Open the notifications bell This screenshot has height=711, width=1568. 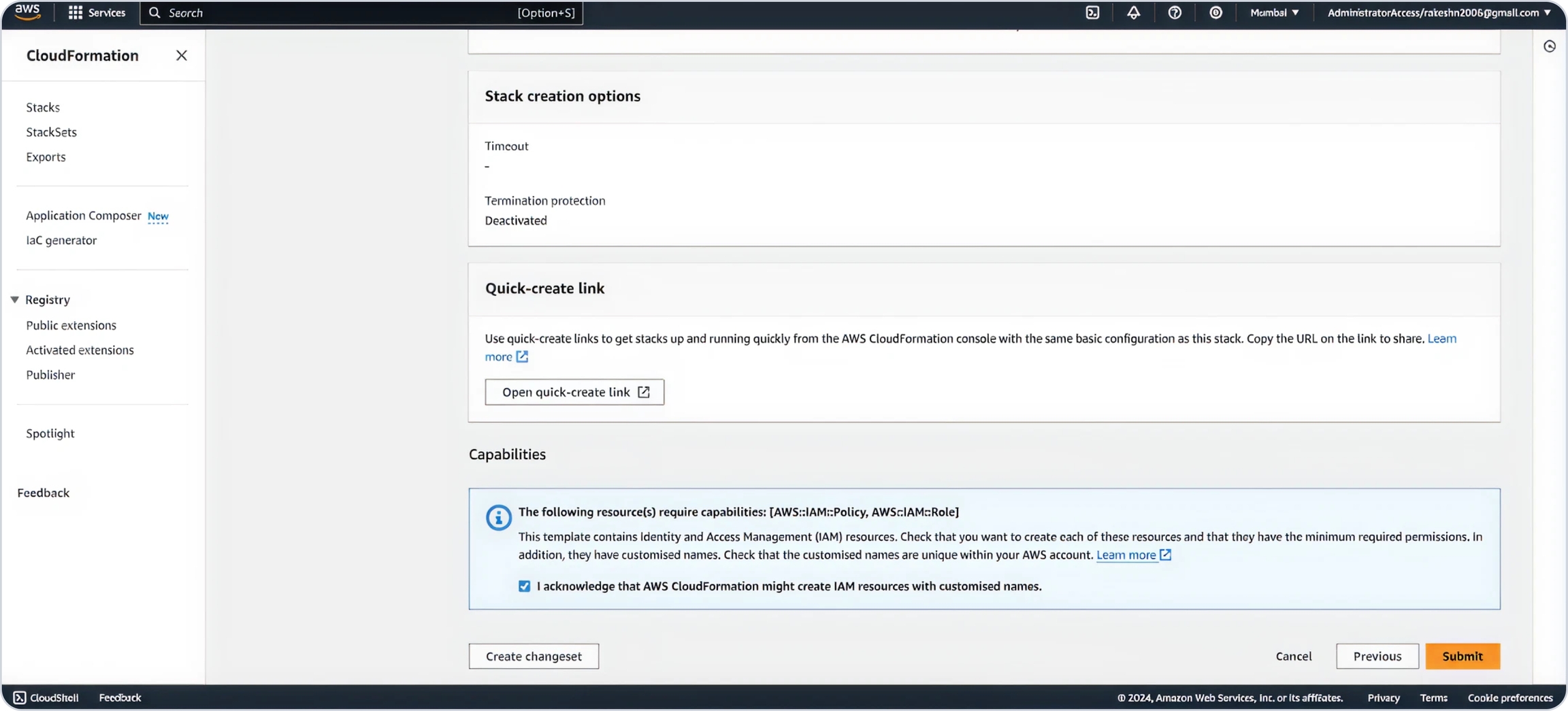pyautogui.click(x=1133, y=12)
